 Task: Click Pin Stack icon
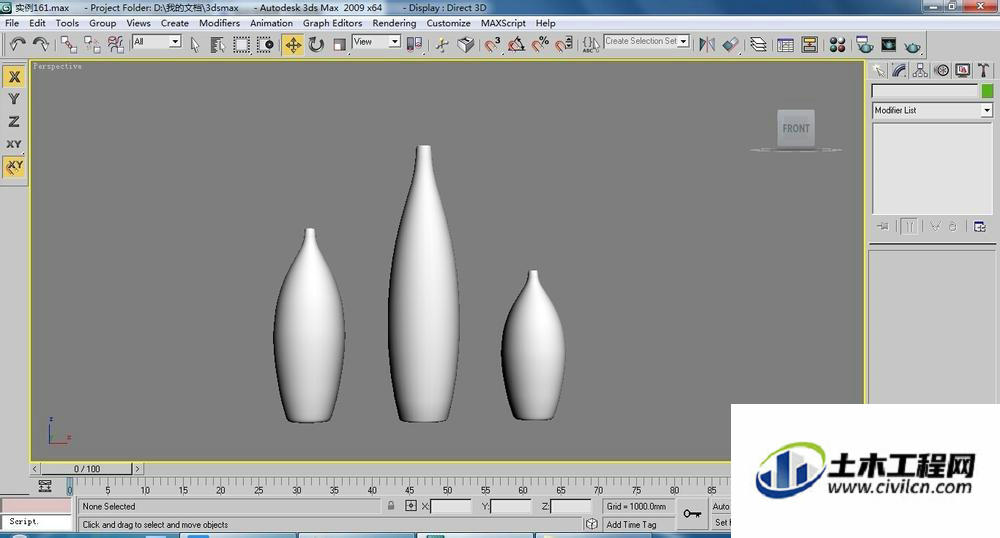tap(883, 226)
